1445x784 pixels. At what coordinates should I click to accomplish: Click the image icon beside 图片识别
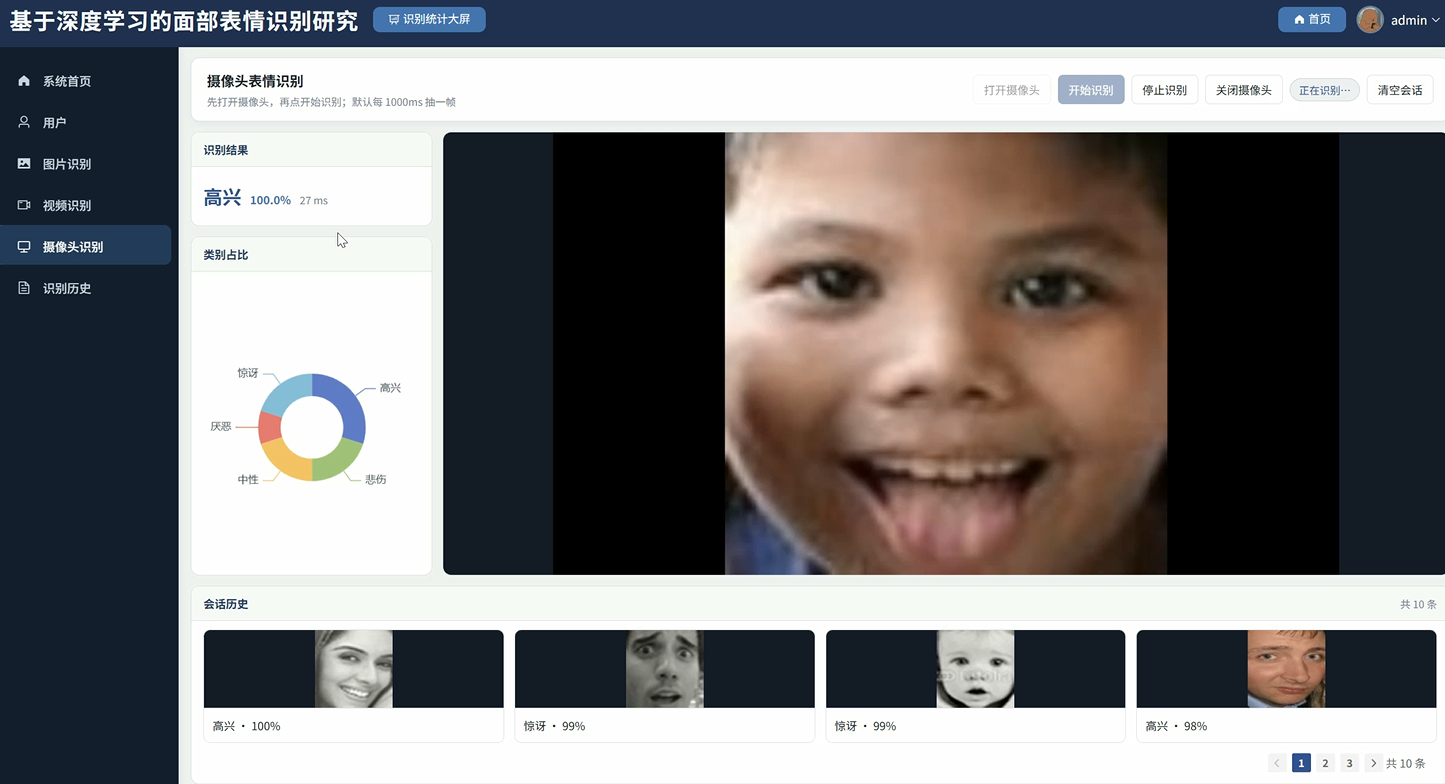click(24, 164)
